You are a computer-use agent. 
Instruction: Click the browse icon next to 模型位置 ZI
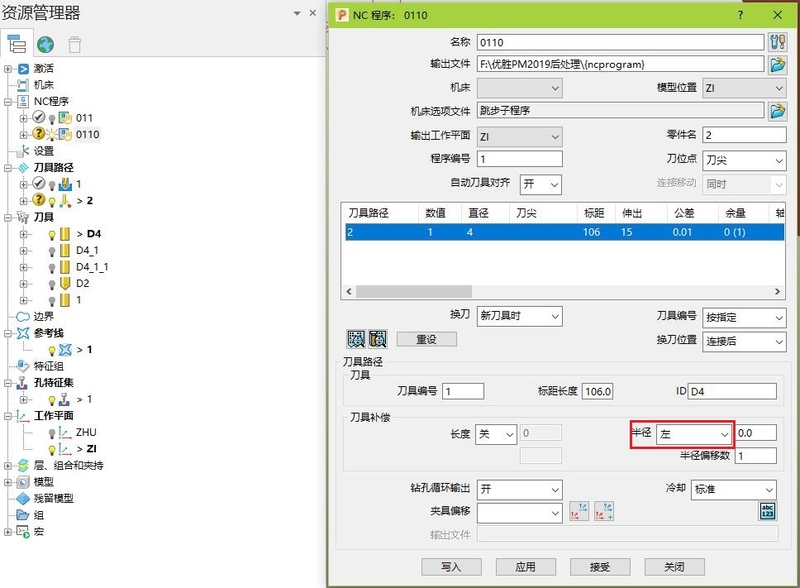coord(777,111)
